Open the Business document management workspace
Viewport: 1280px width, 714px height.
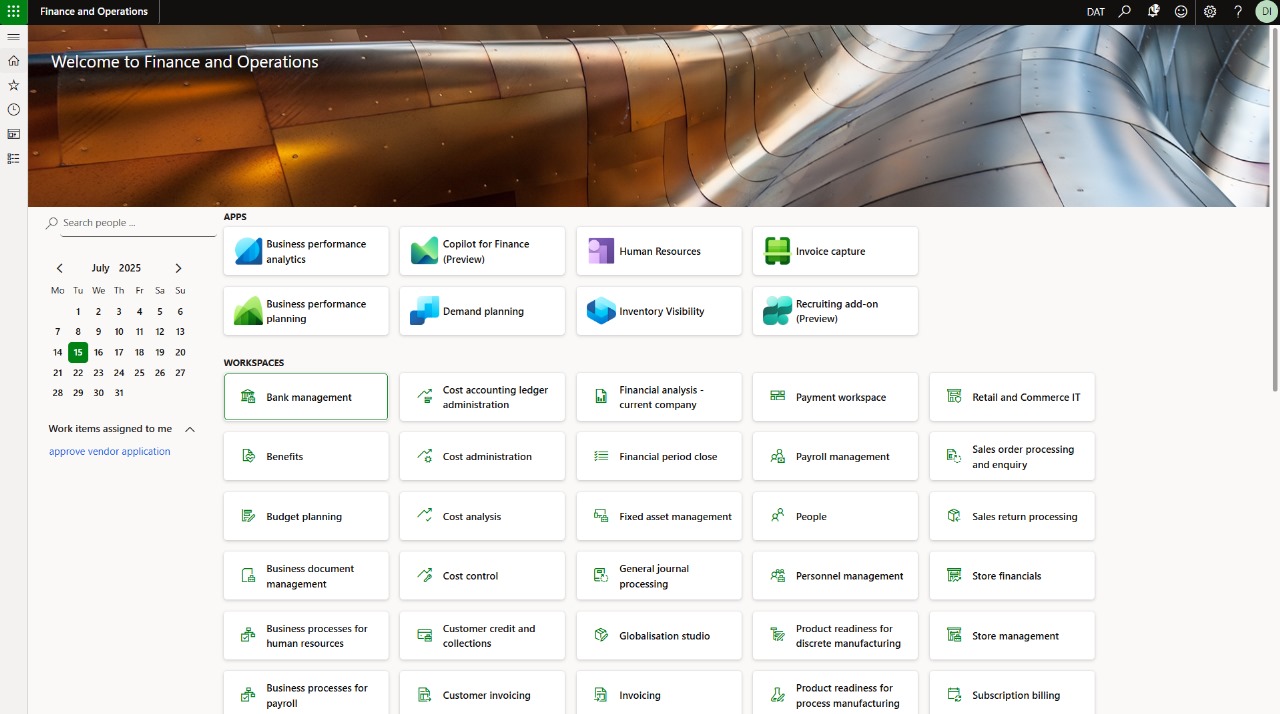point(306,576)
